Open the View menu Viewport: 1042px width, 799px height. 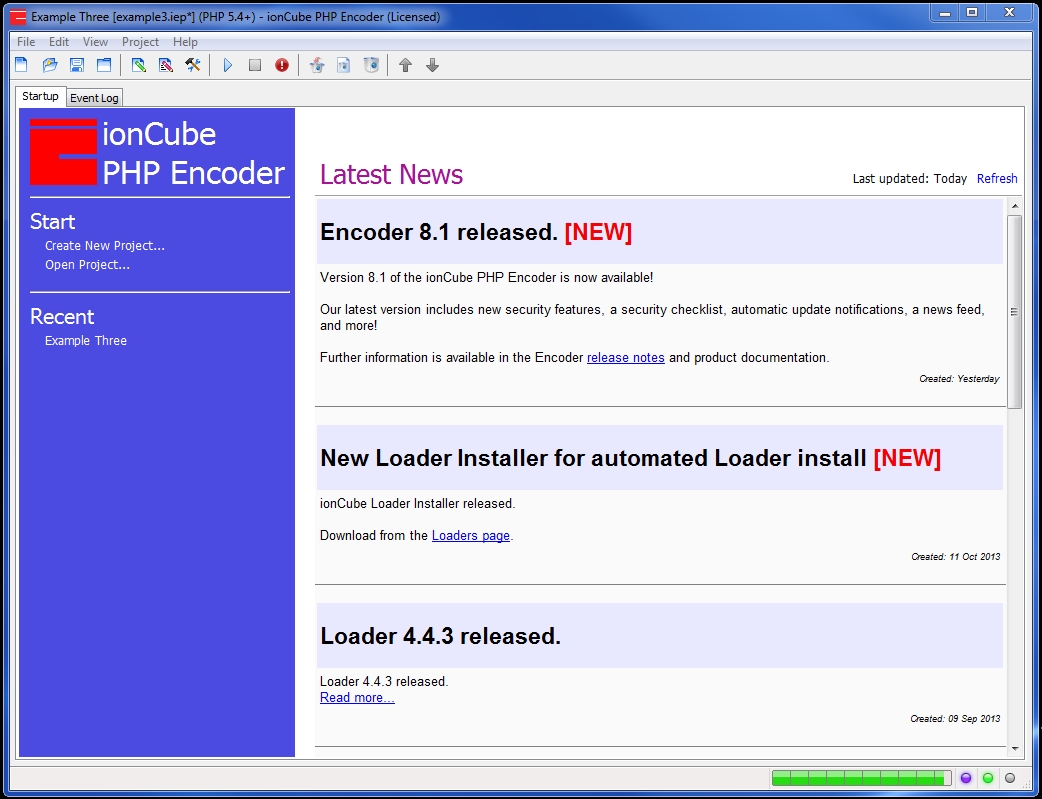[x=95, y=42]
